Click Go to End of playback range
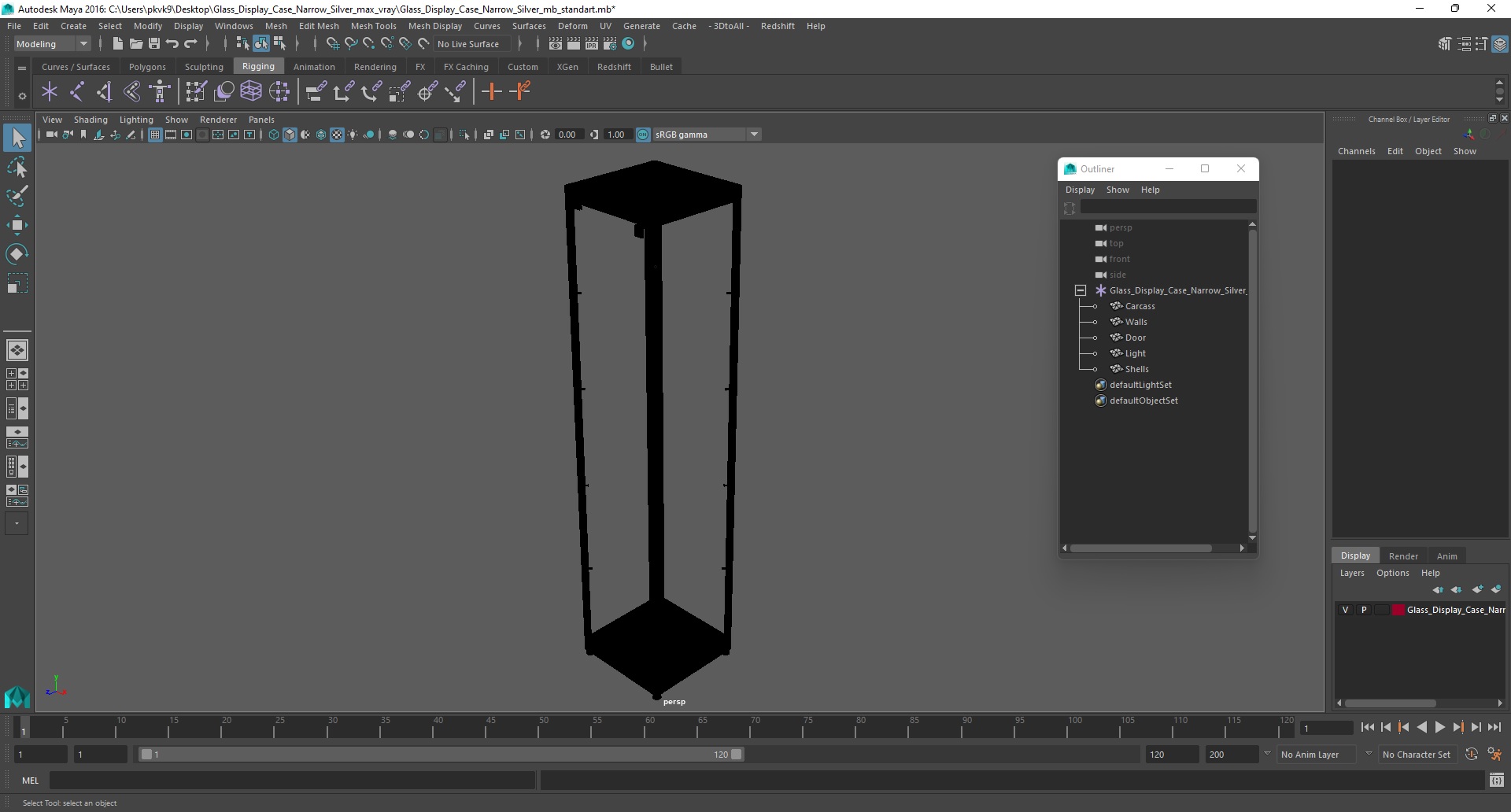This screenshot has width=1511, height=812. click(1494, 728)
